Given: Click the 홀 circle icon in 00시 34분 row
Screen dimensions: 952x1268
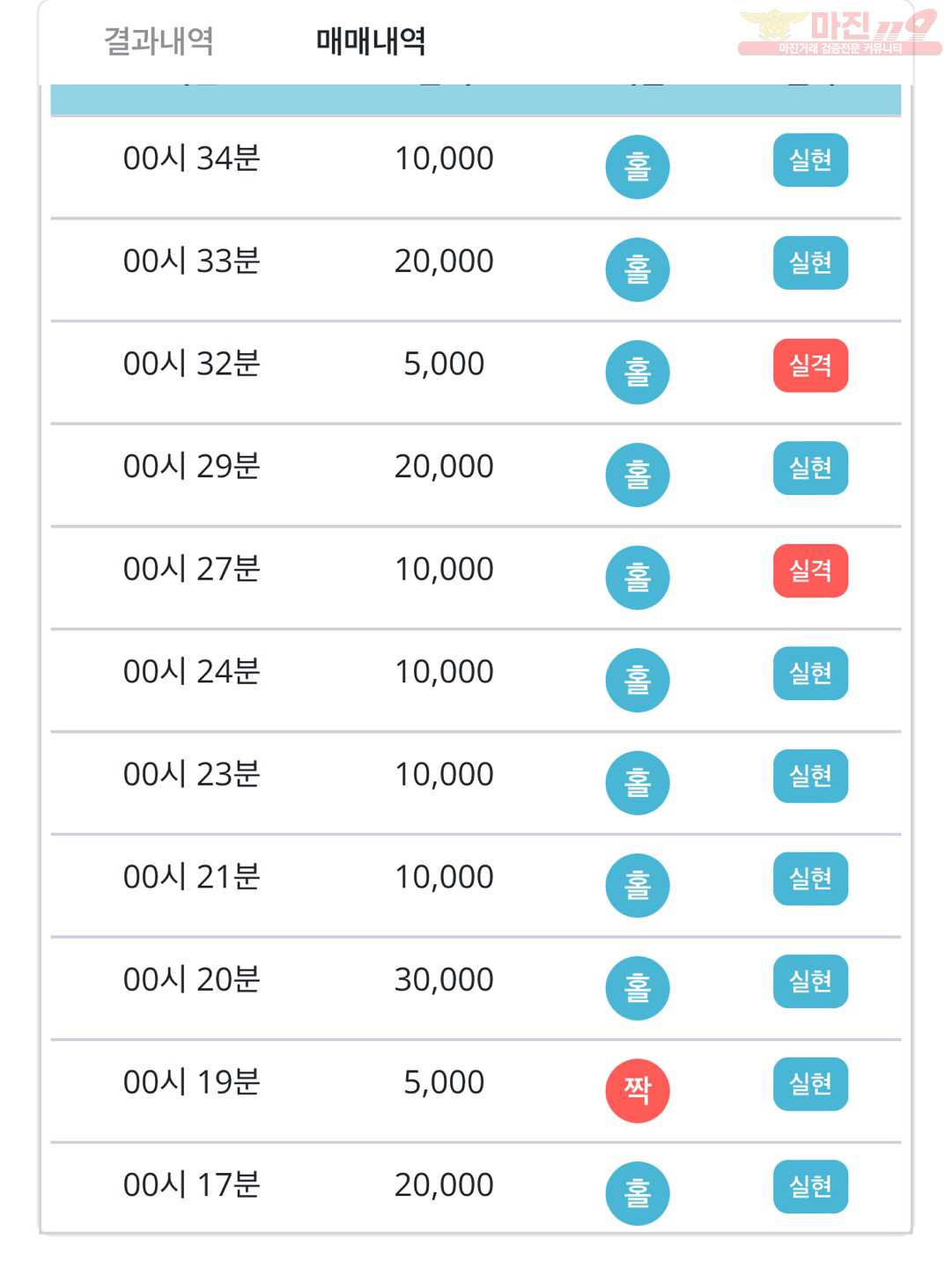Looking at the screenshot, I should (638, 166).
